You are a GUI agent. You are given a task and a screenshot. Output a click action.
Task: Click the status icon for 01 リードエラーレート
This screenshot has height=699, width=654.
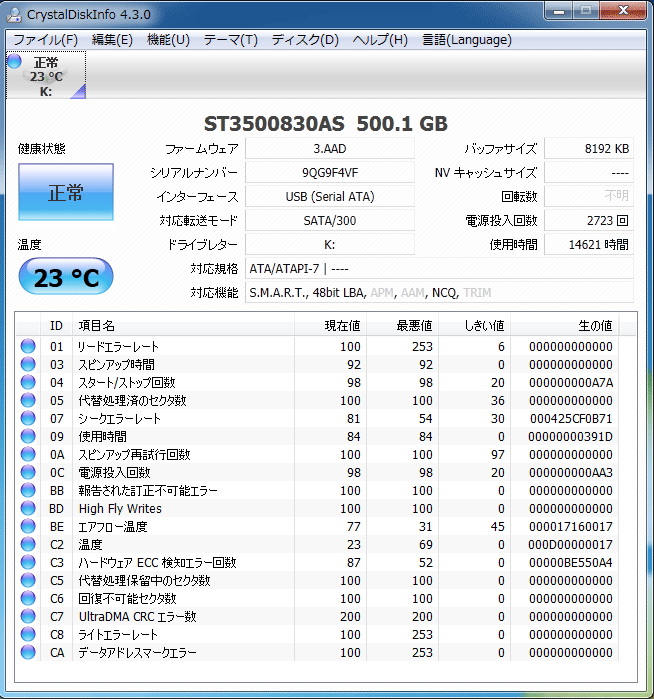[28, 346]
